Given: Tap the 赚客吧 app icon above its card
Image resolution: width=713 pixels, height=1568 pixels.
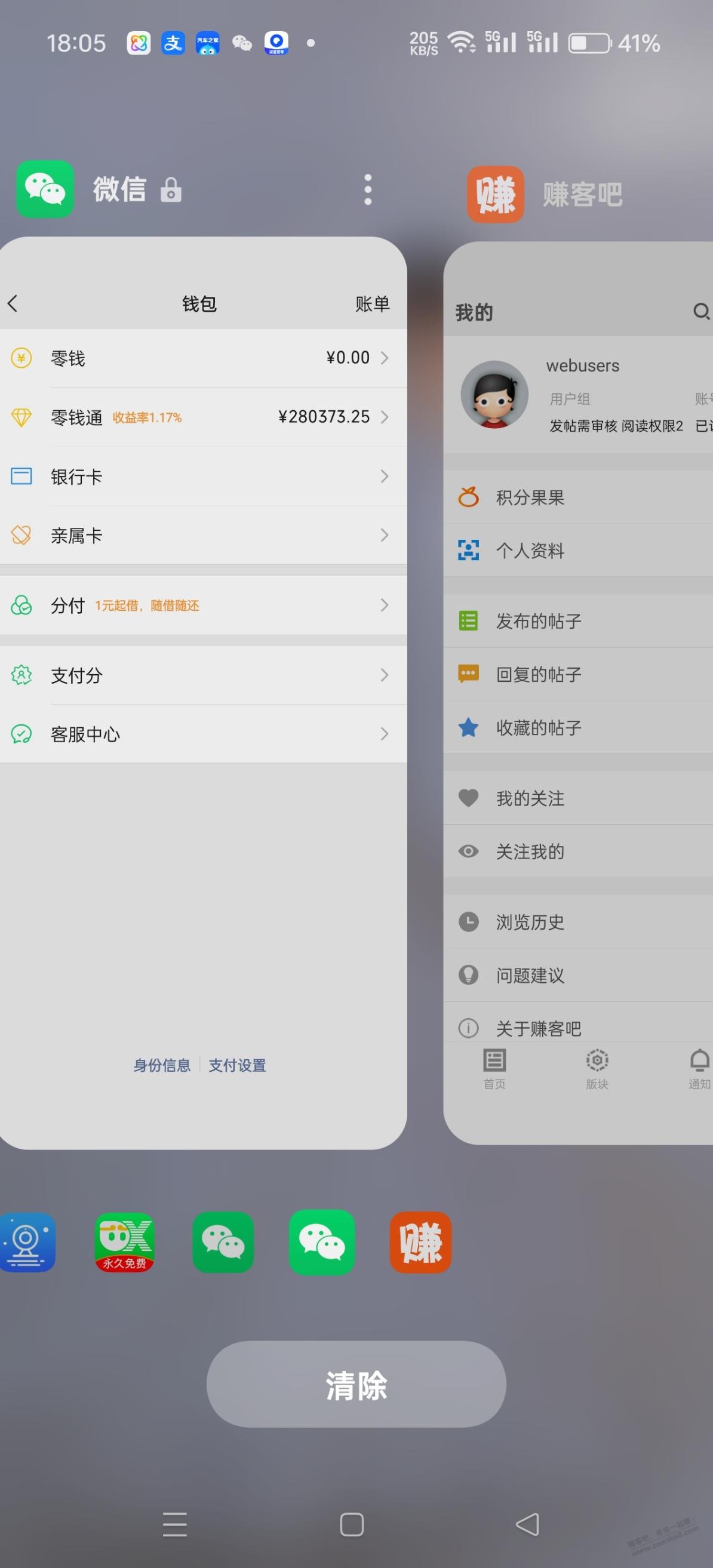Looking at the screenshot, I should point(496,194).
